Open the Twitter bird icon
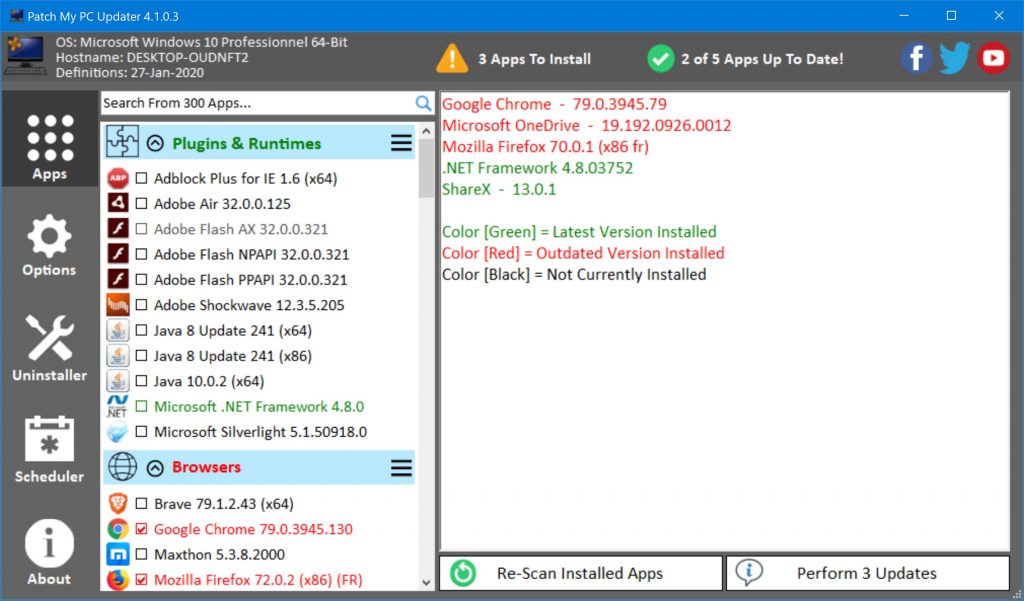The image size is (1024, 601). point(954,58)
